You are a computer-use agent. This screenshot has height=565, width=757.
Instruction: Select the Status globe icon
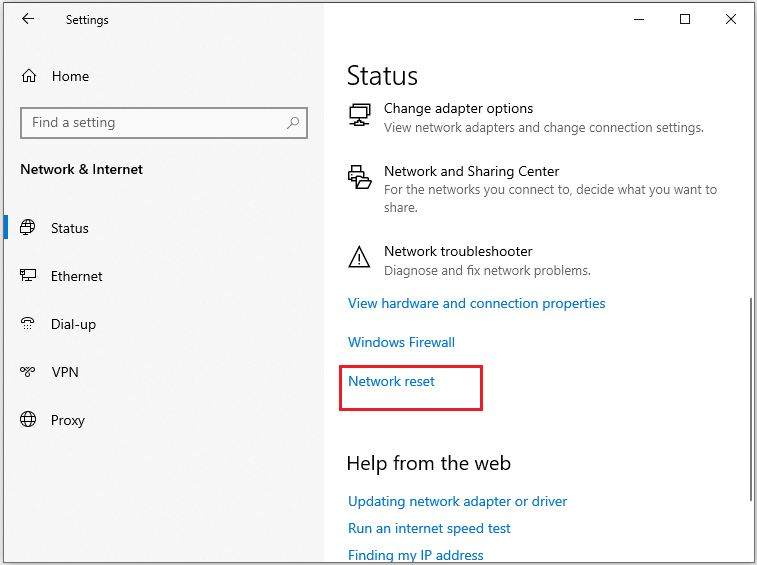pos(28,227)
